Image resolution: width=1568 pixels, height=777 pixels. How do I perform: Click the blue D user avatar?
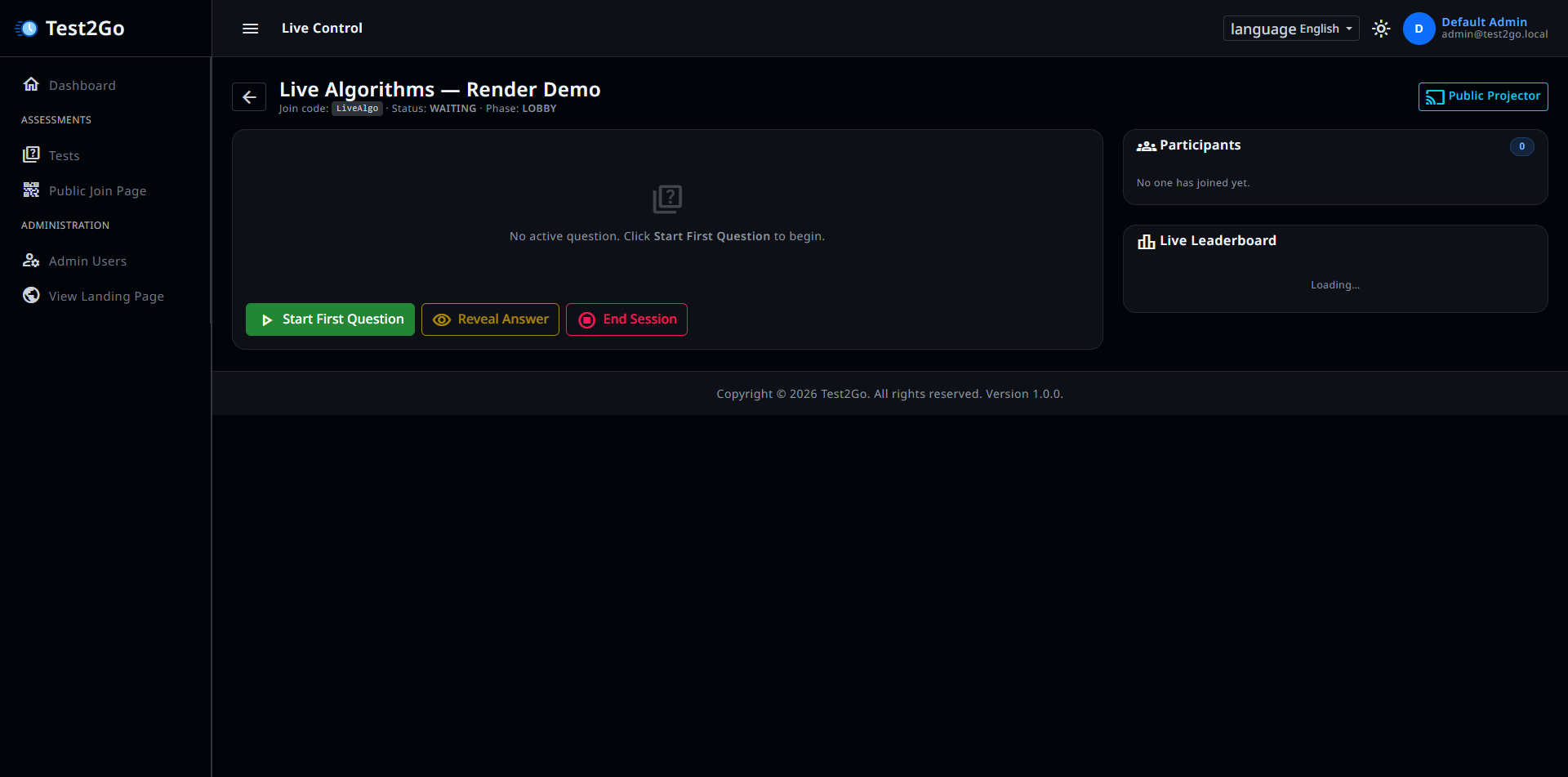(x=1419, y=29)
